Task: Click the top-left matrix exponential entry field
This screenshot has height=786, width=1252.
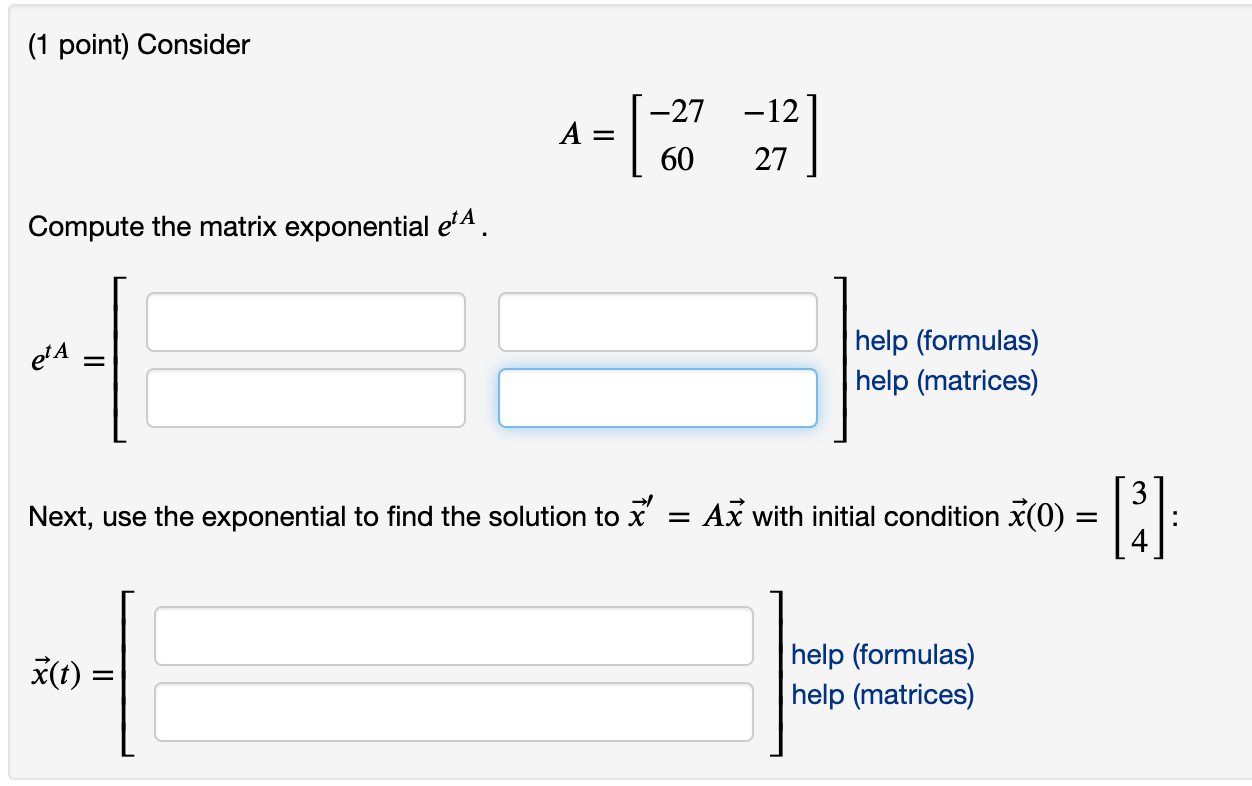Action: tap(306, 322)
